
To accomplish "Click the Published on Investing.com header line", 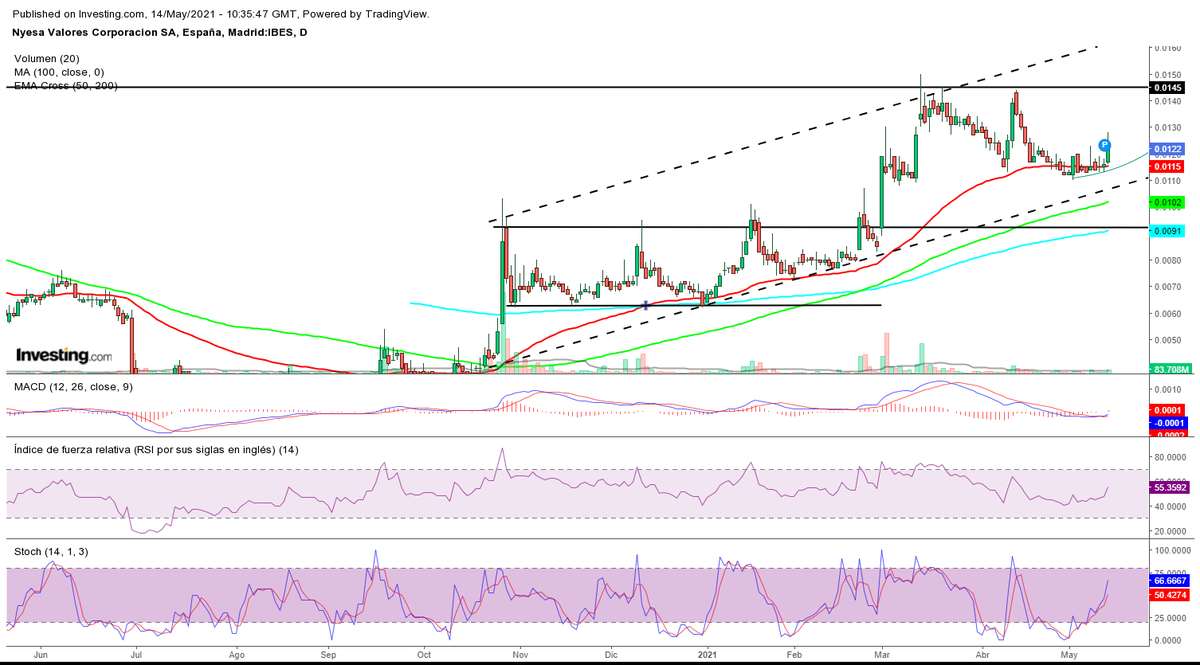I will pyautogui.click(x=223, y=14).
